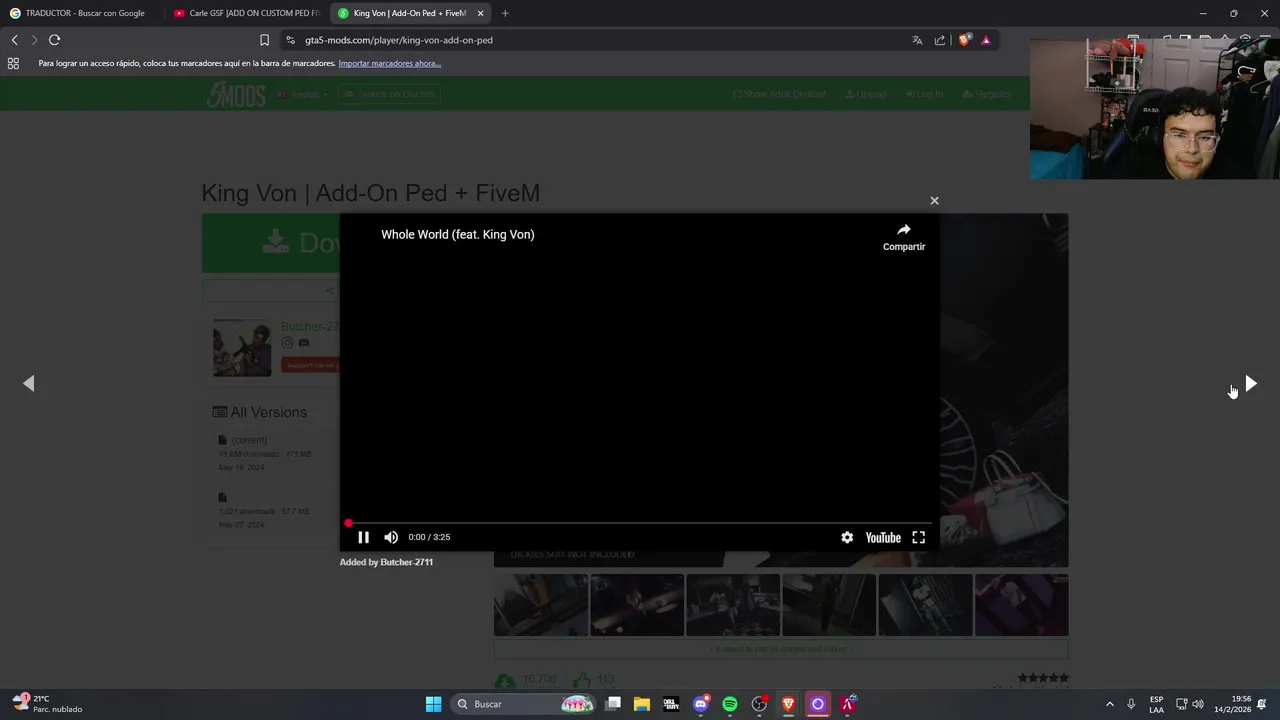Show hidden system tray icons

pyautogui.click(x=1109, y=704)
